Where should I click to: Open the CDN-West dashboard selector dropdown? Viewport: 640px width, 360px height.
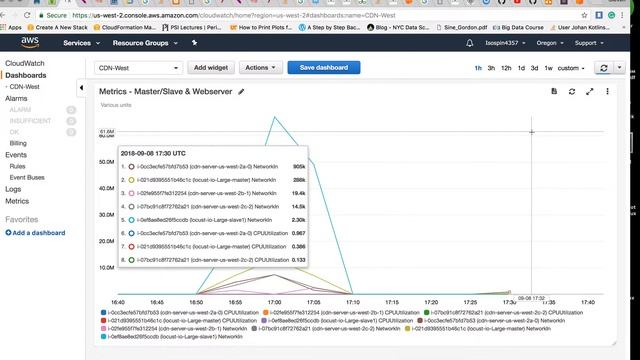tap(138, 68)
